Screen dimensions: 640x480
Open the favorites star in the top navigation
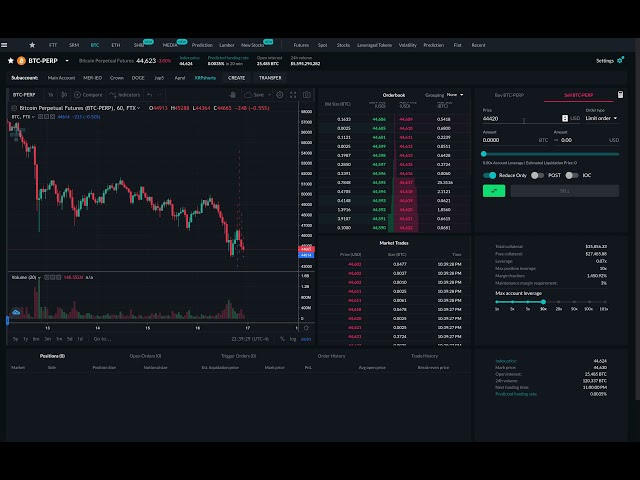[x=32, y=45]
